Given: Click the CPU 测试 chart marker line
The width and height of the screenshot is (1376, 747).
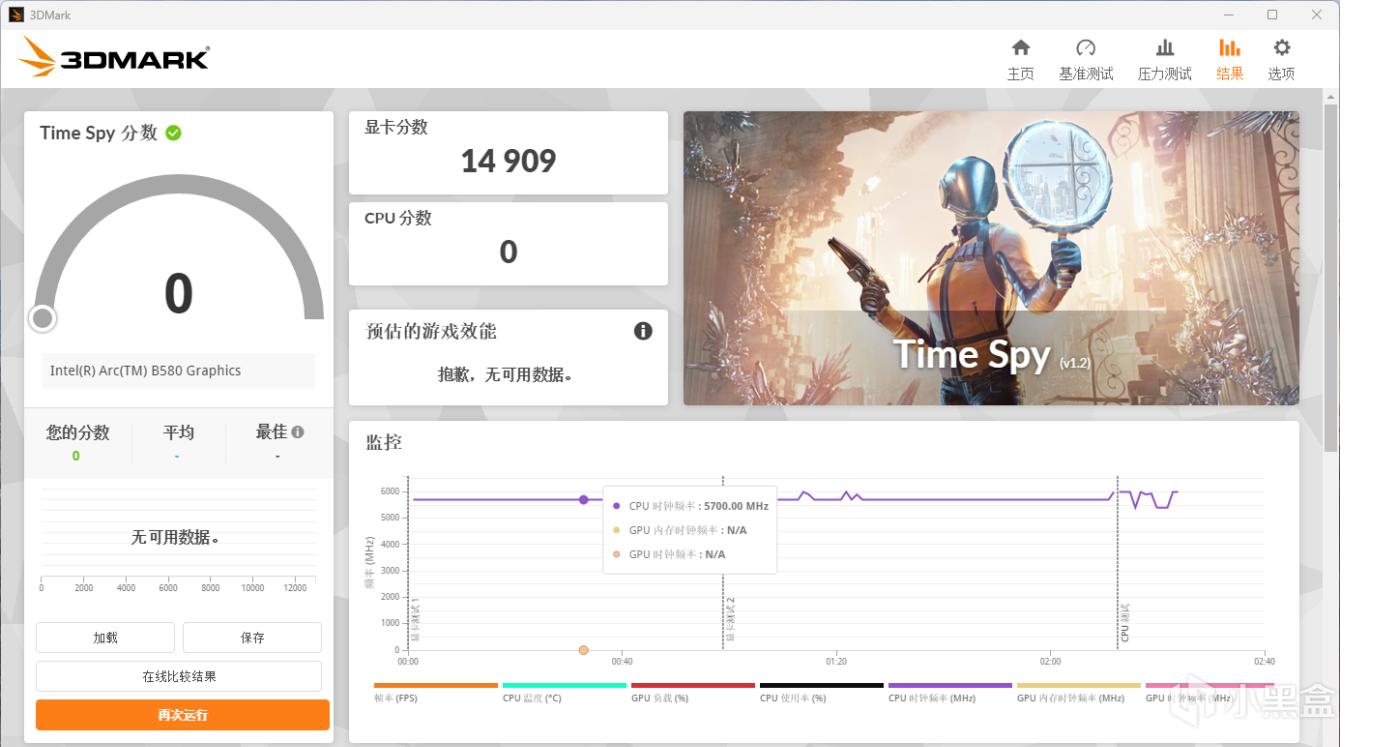Looking at the screenshot, I should coord(1118,563).
